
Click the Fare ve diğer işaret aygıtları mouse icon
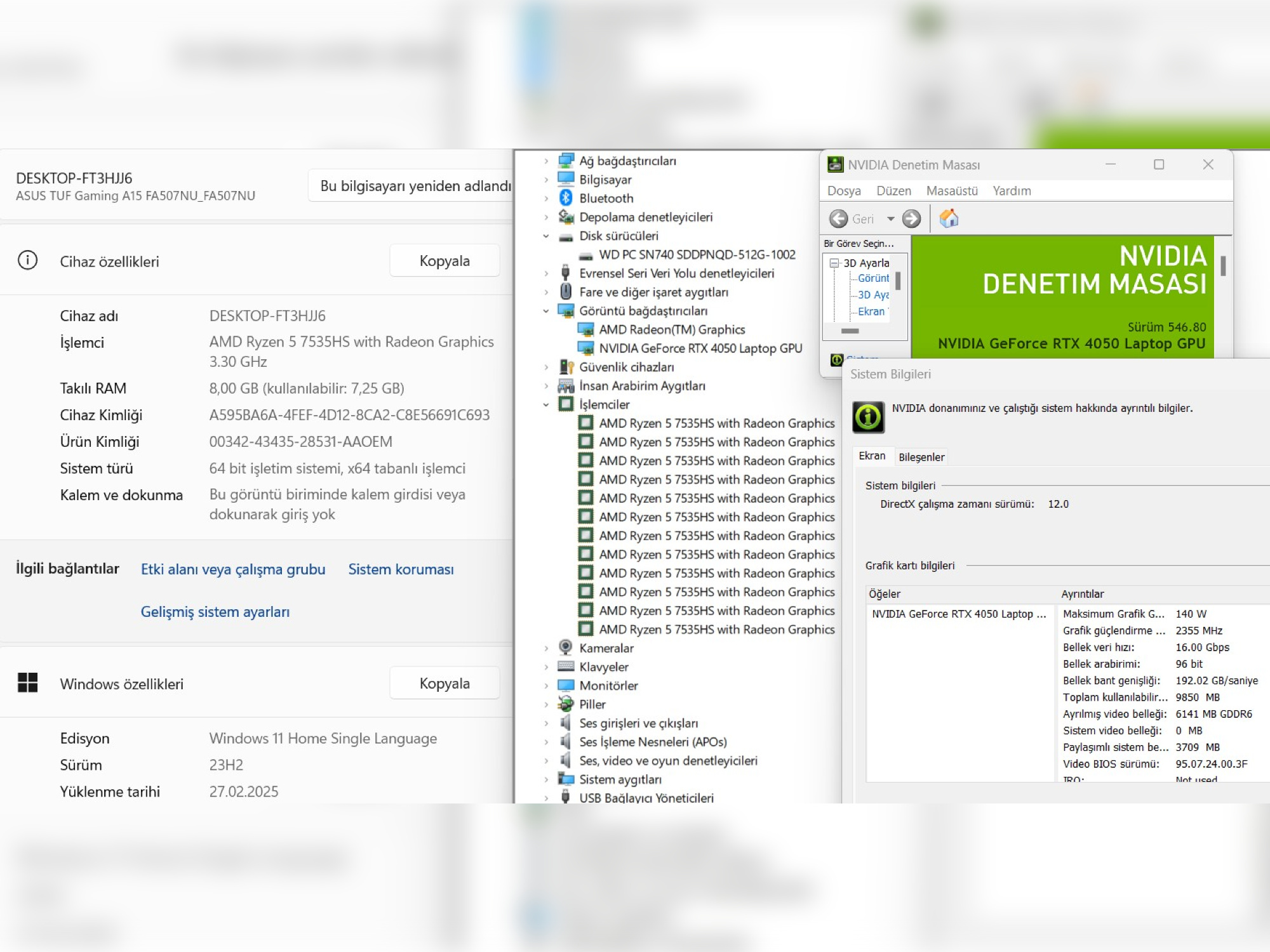566,292
